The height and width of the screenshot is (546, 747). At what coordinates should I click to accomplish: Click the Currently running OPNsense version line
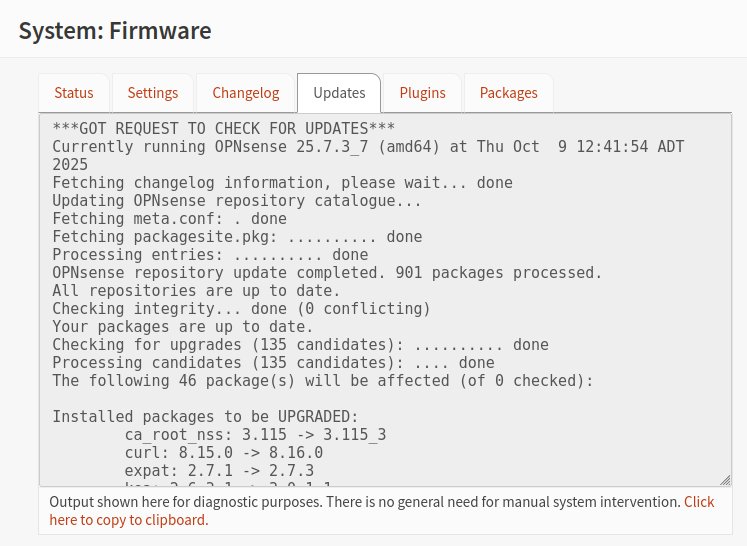click(x=368, y=147)
